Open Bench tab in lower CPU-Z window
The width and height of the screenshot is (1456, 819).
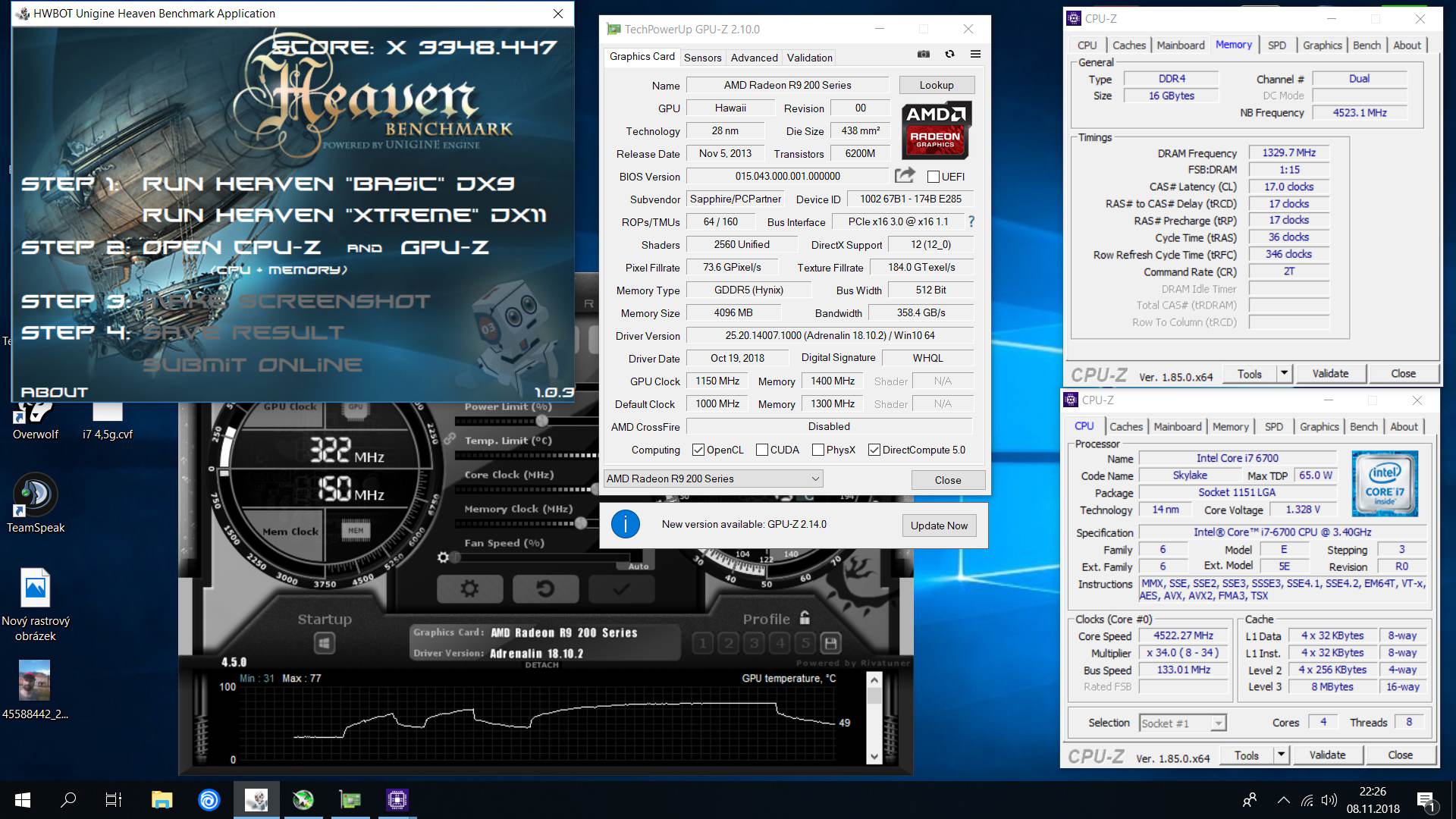coord(1363,427)
